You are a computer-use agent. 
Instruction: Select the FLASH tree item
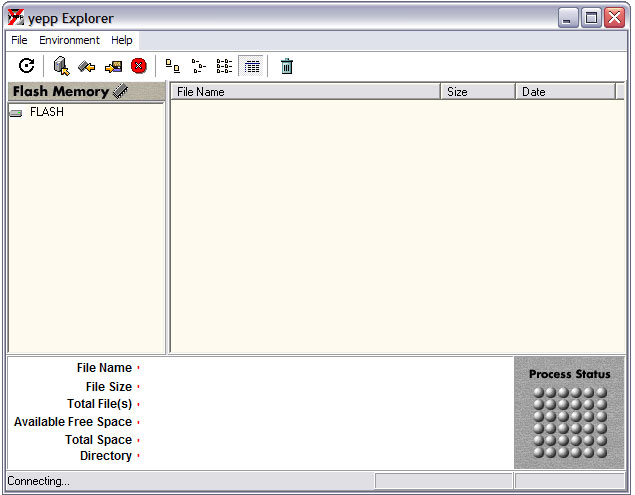[x=47, y=112]
